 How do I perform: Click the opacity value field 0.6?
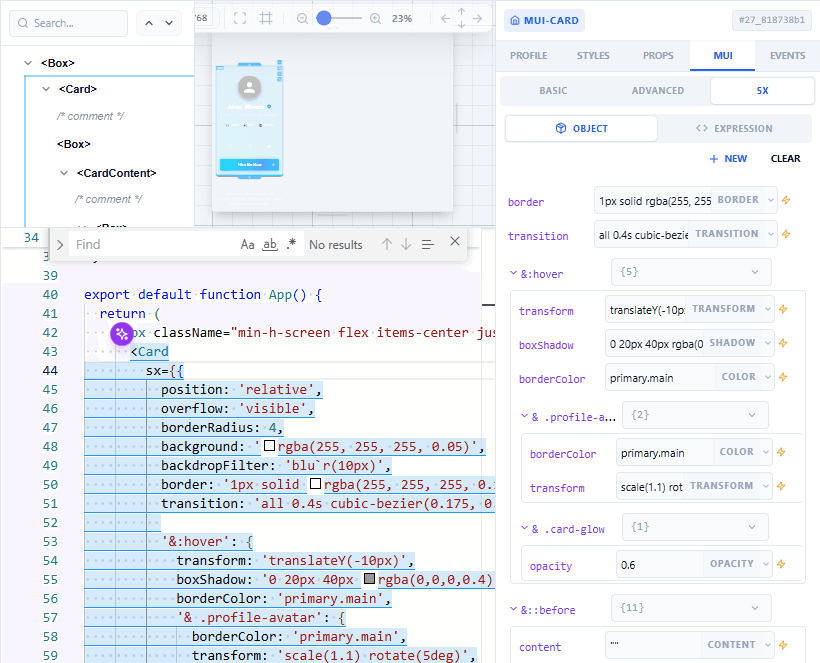[659, 565]
